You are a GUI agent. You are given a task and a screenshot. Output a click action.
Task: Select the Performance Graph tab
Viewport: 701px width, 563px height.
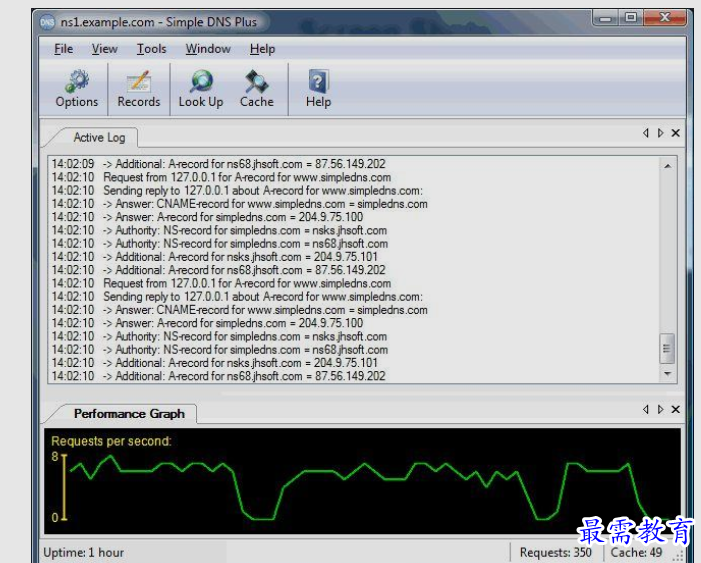tap(129, 414)
